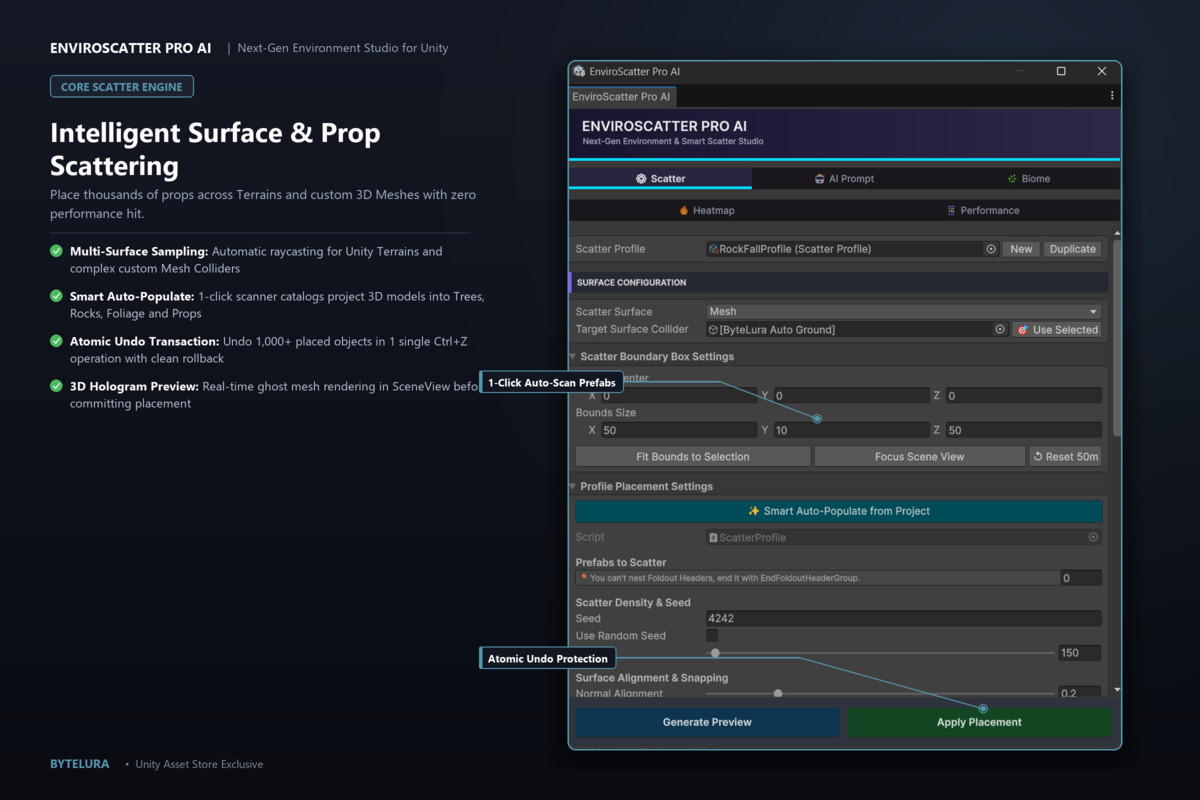Click the Reset 50m button
This screenshot has width=1200, height=800.
pos(1066,456)
